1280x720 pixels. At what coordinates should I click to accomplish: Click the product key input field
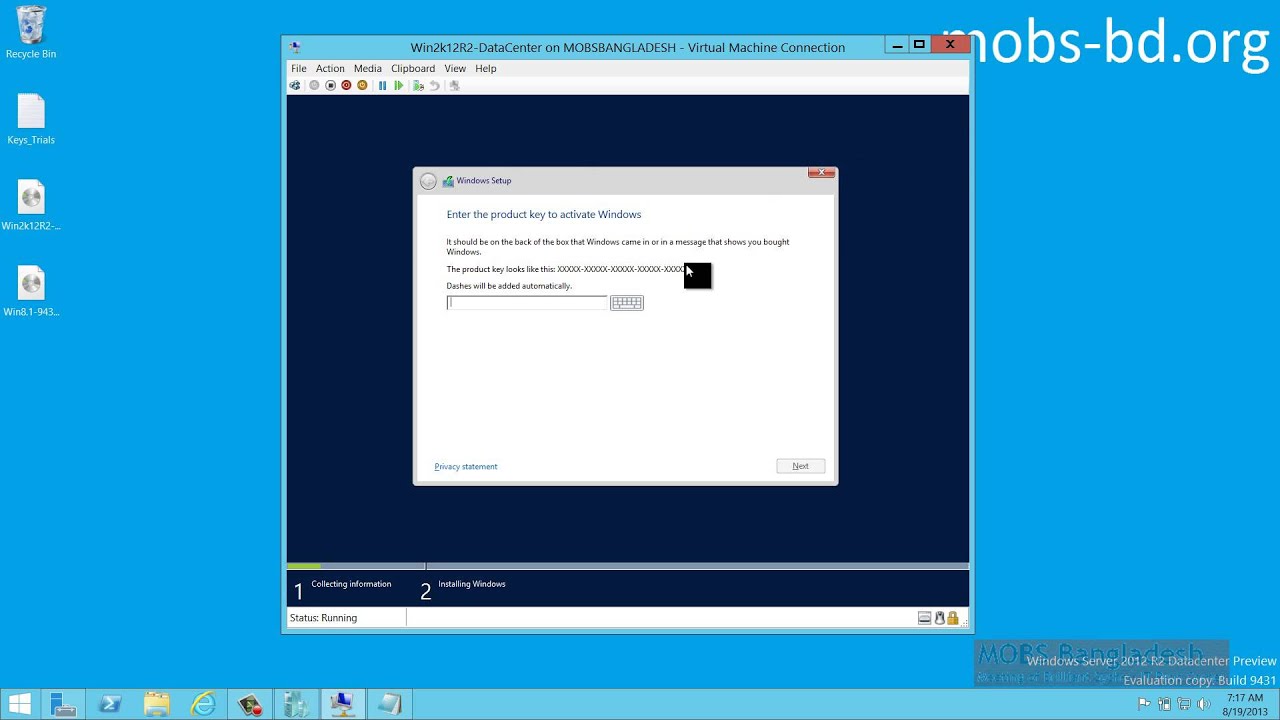coord(527,302)
